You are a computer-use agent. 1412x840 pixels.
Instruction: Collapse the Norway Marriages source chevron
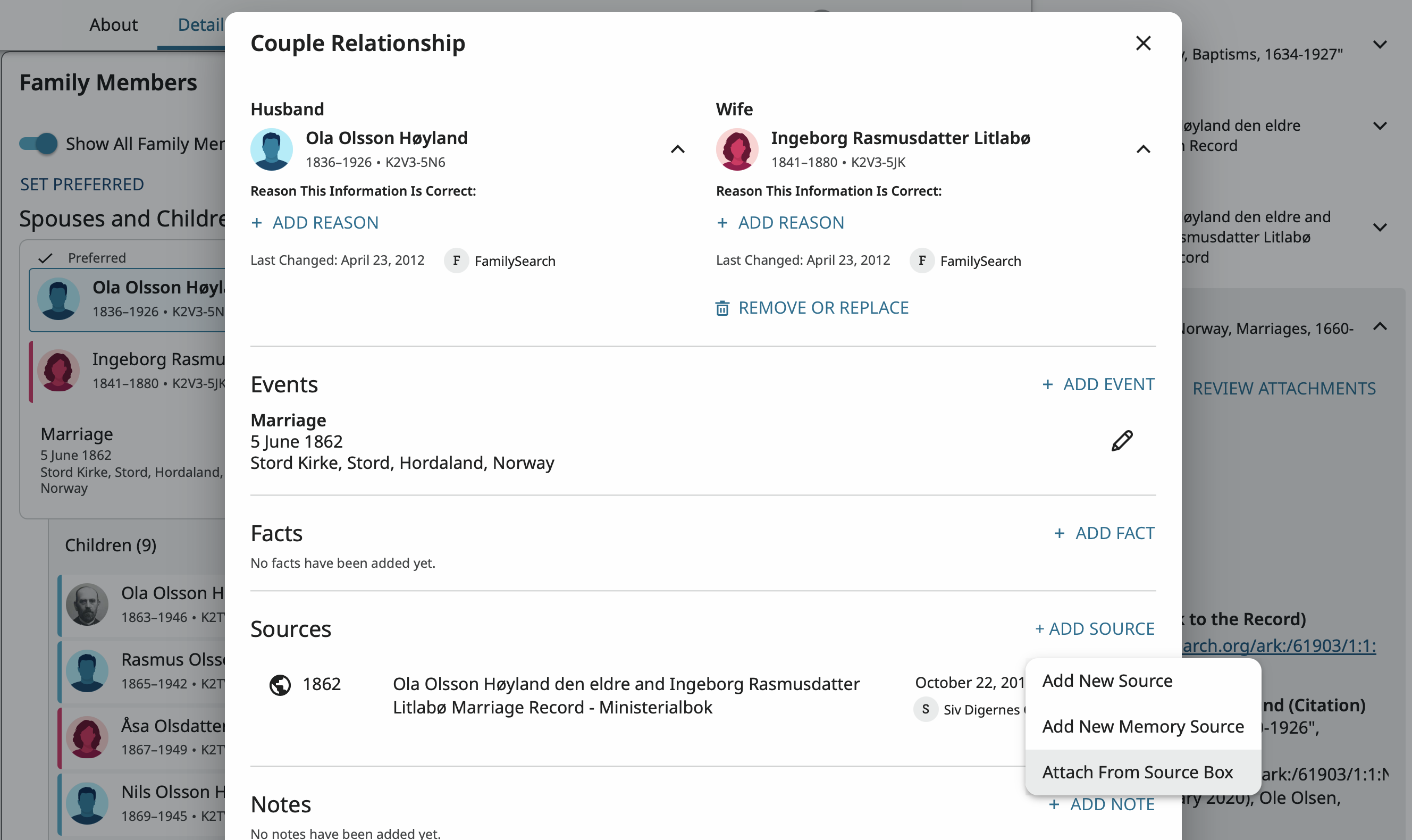[x=1380, y=326]
